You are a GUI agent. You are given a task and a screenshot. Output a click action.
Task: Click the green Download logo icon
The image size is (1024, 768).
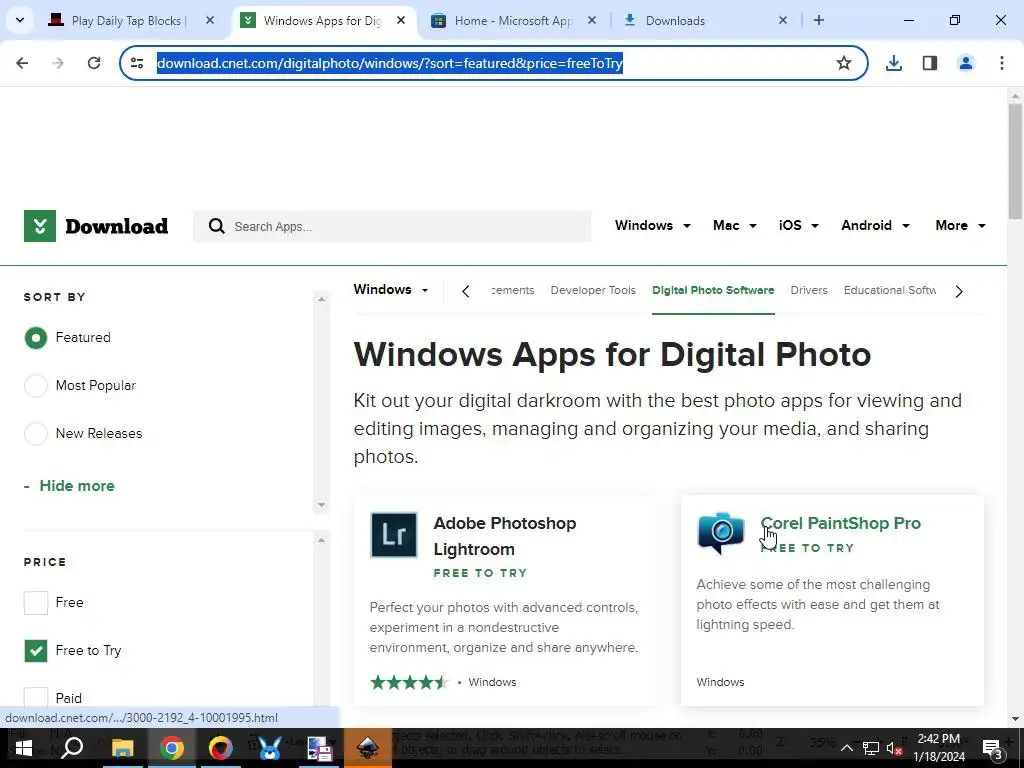click(40, 226)
